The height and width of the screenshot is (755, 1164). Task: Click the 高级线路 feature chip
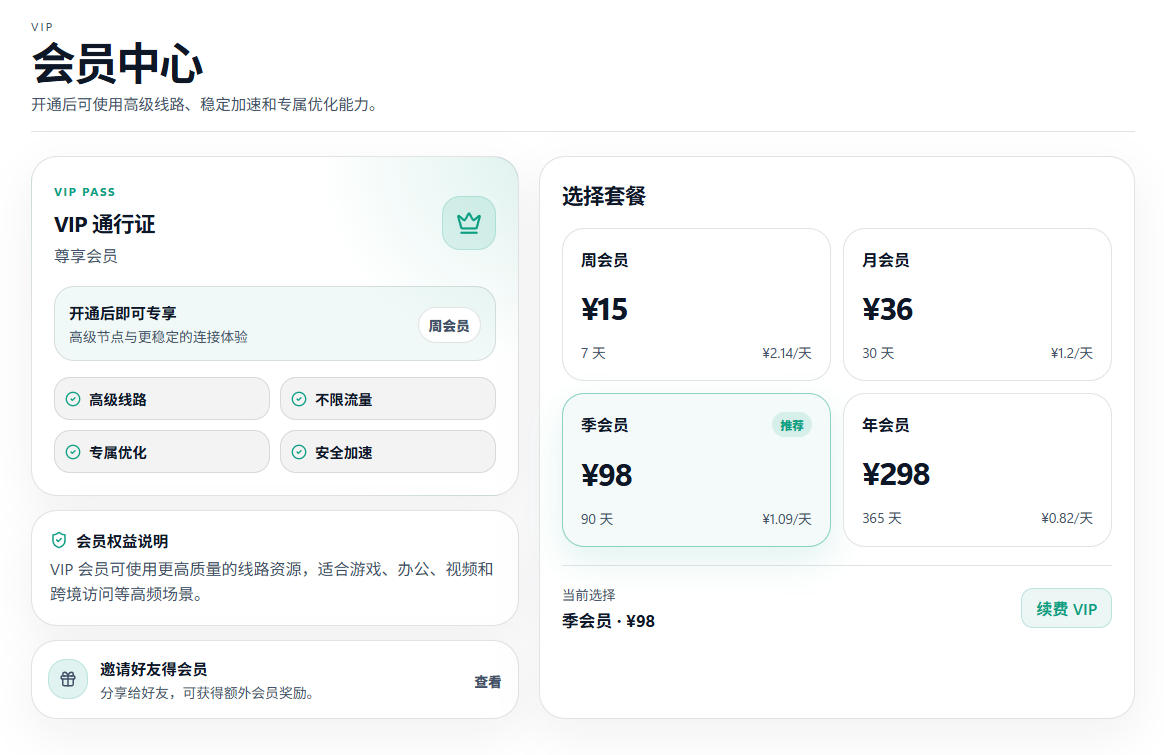(162, 399)
